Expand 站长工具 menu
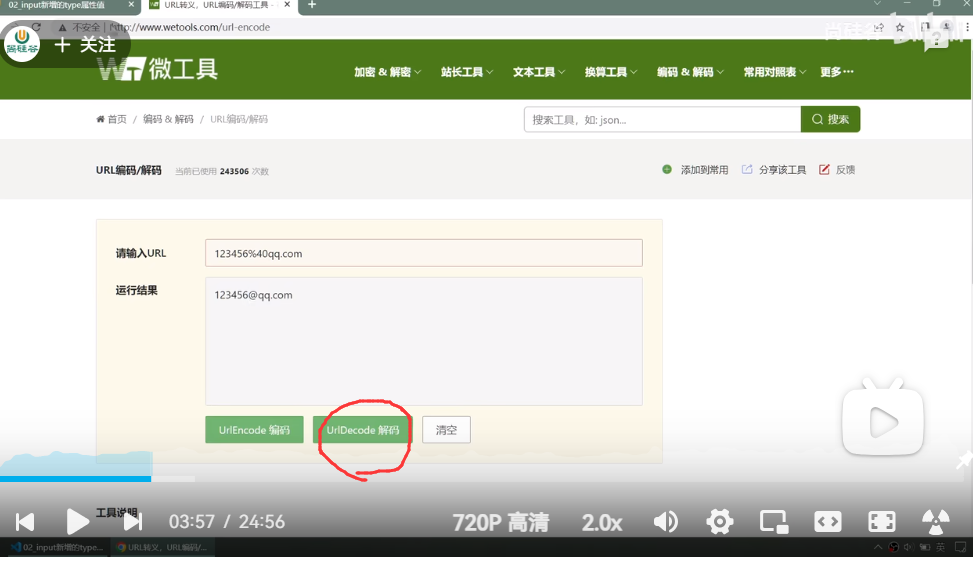Screen dimensions: 973x561 [467, 72]
